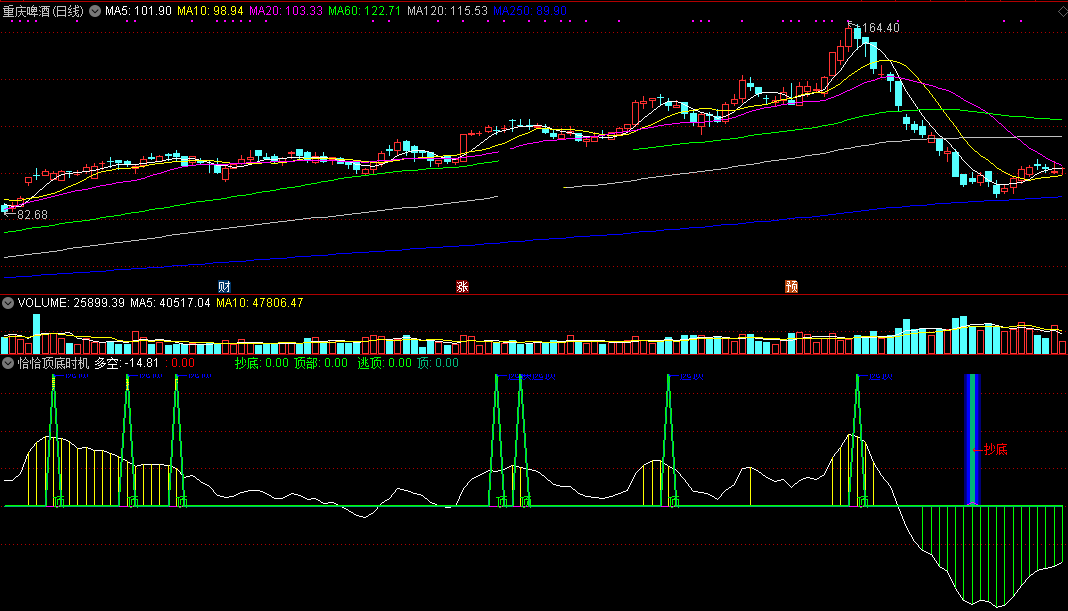Click the volume MA10: 47806.47 value
Screen dimensions: 1068x611
[260, 303]
